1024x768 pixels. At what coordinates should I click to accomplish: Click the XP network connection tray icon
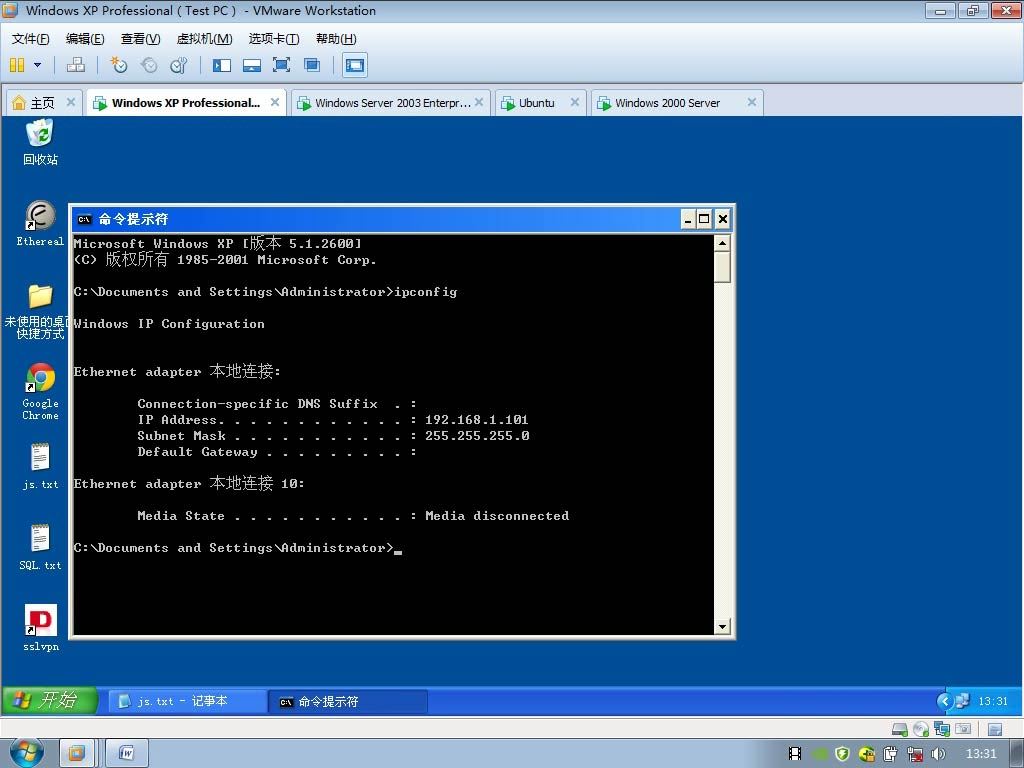[x=962, y=701]
